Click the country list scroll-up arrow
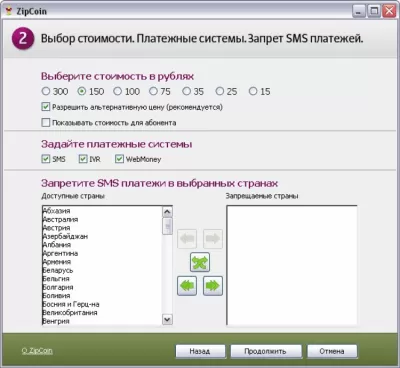This screenshot has width=400, height=368. [x=167, y=212]
